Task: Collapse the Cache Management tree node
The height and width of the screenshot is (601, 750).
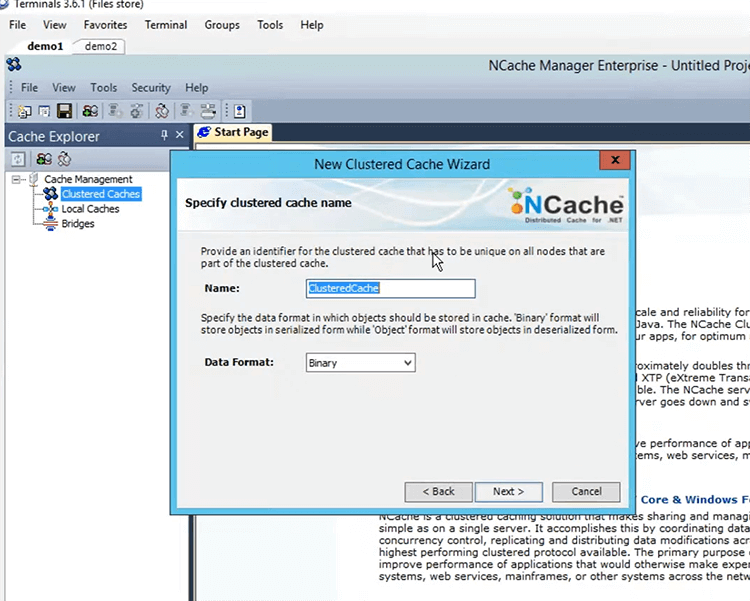Action: 17,179
